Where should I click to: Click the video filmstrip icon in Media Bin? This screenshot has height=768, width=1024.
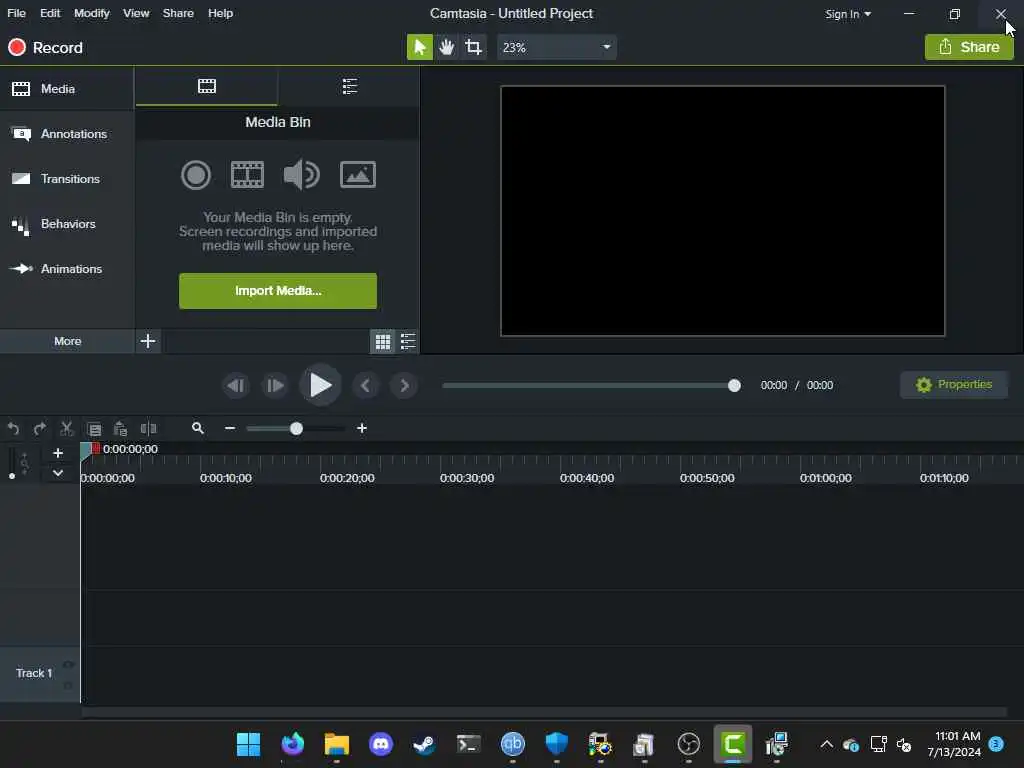click(x=248, y=175)
